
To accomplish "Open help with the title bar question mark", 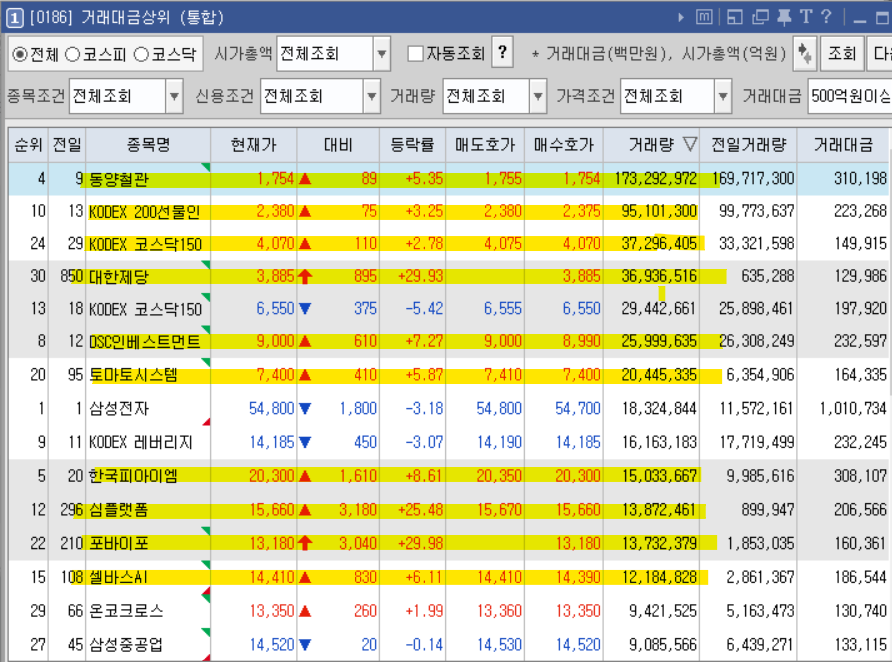I will [827, 16].
